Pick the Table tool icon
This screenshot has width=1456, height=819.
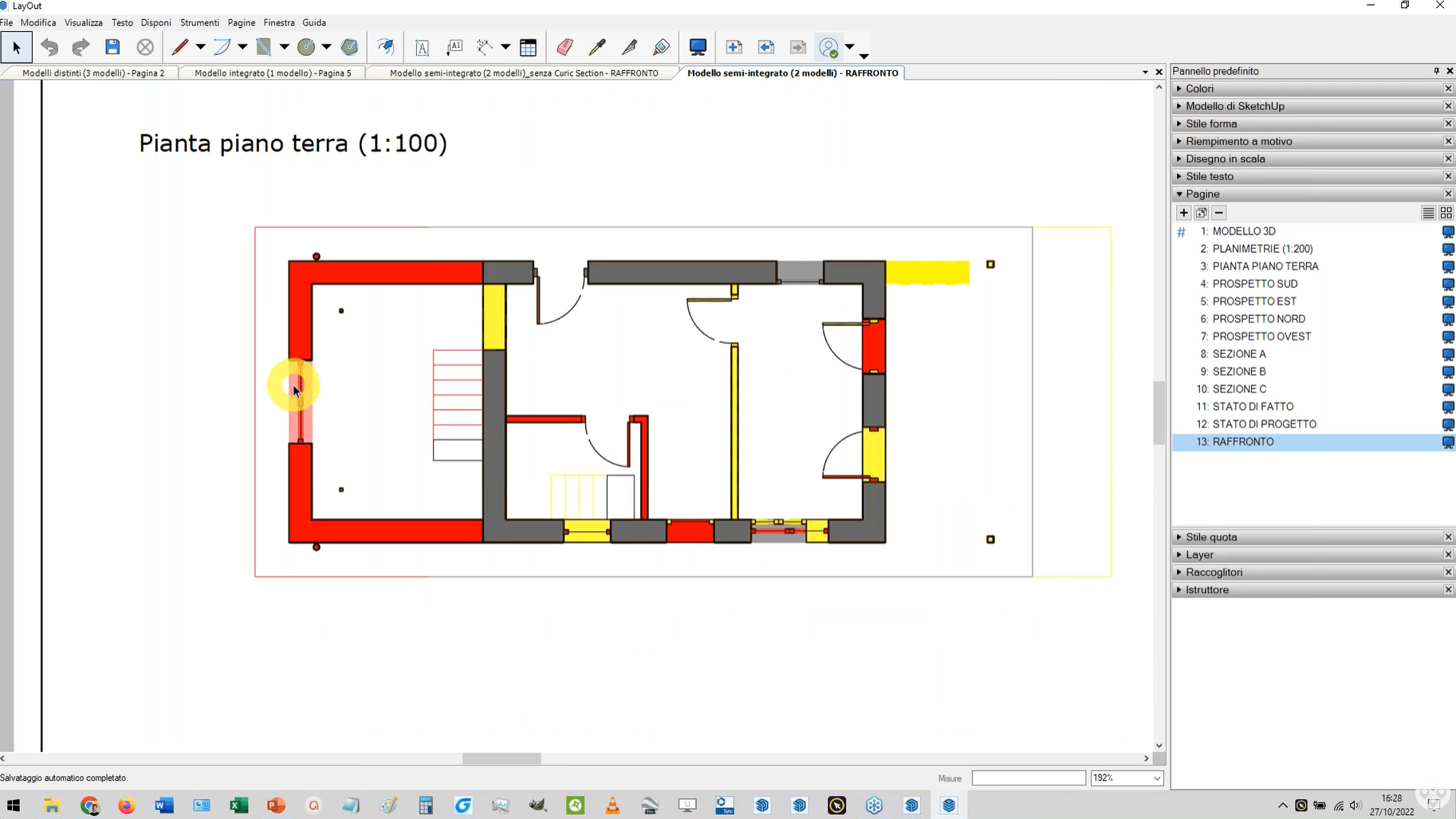[528, 48]
